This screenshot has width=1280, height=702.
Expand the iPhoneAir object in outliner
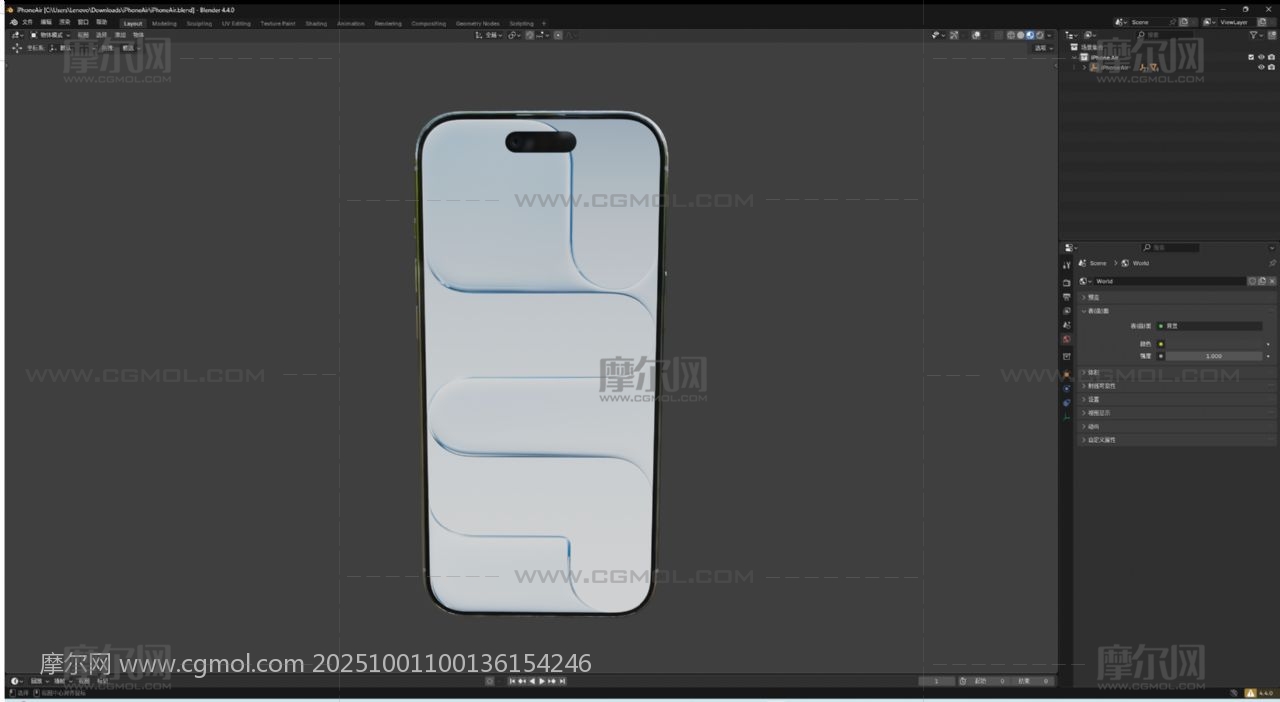(1084, 68)
